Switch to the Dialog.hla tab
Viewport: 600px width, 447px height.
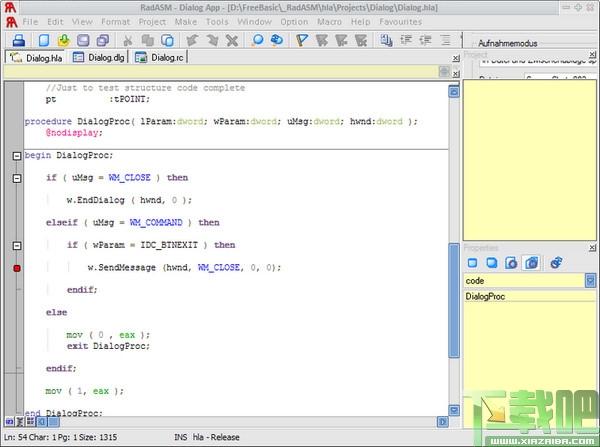pyautogui.click(x=36, y=58)
